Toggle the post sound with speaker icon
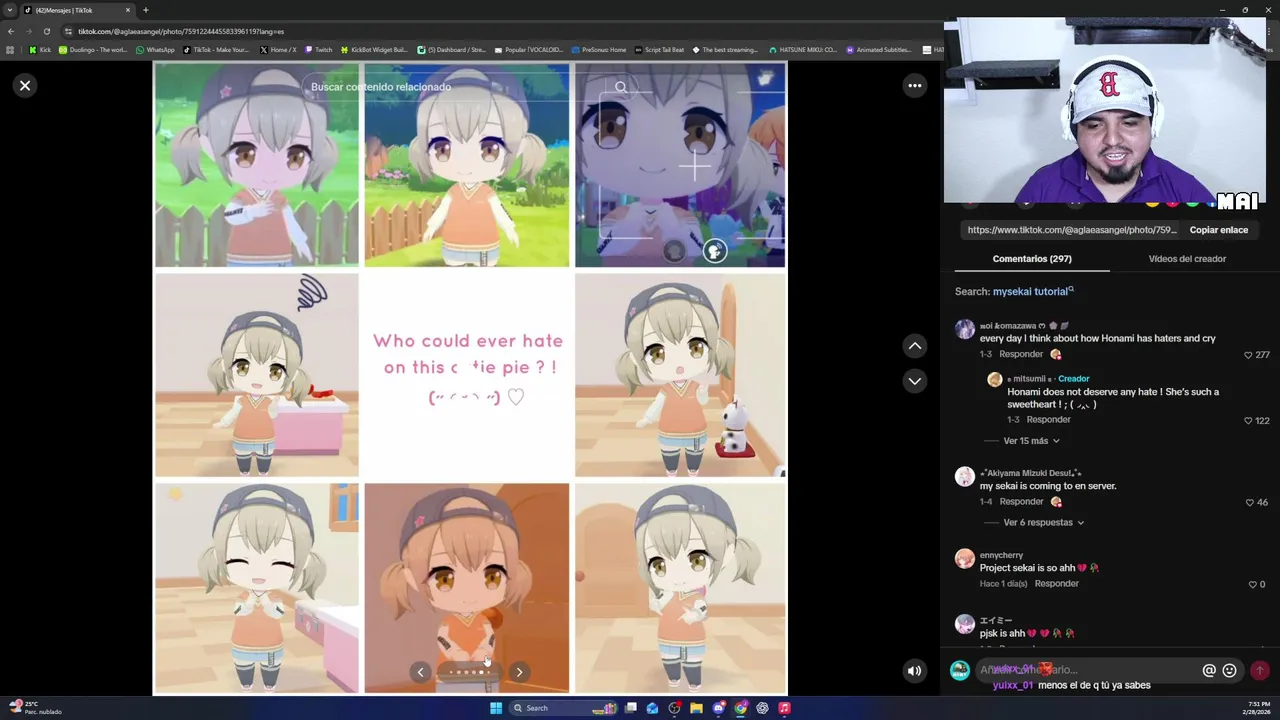The width and height of the screenshot is (1280, 720). pyautogui.click(x=914, y=671)
